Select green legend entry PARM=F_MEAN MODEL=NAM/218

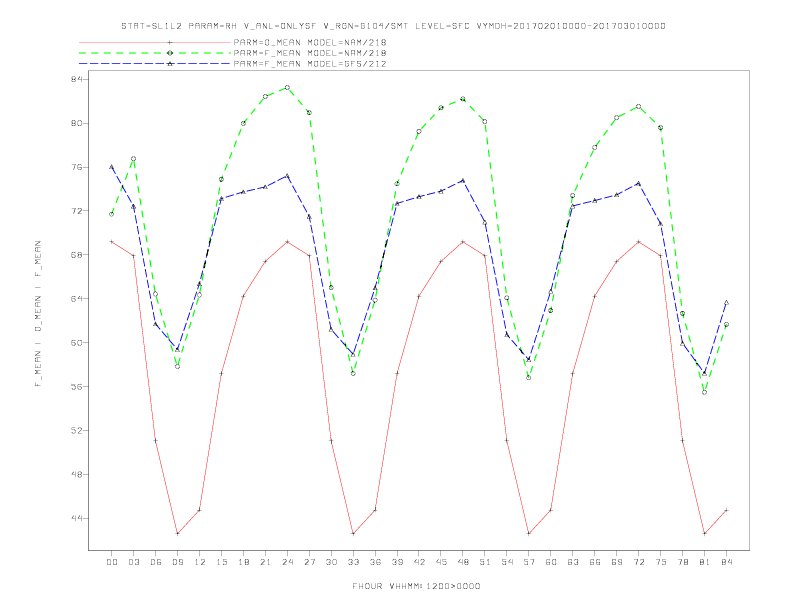[x=310, y=53]
